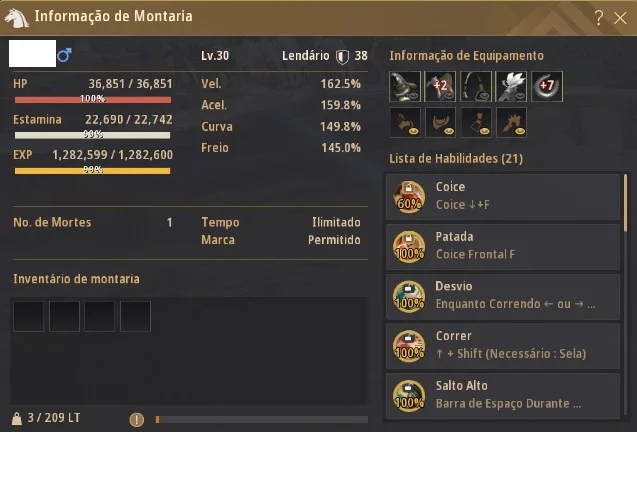The width and height of the screenshot is (637, 500).
Task: Select the Coice skill entry
Action: (503, 197)
